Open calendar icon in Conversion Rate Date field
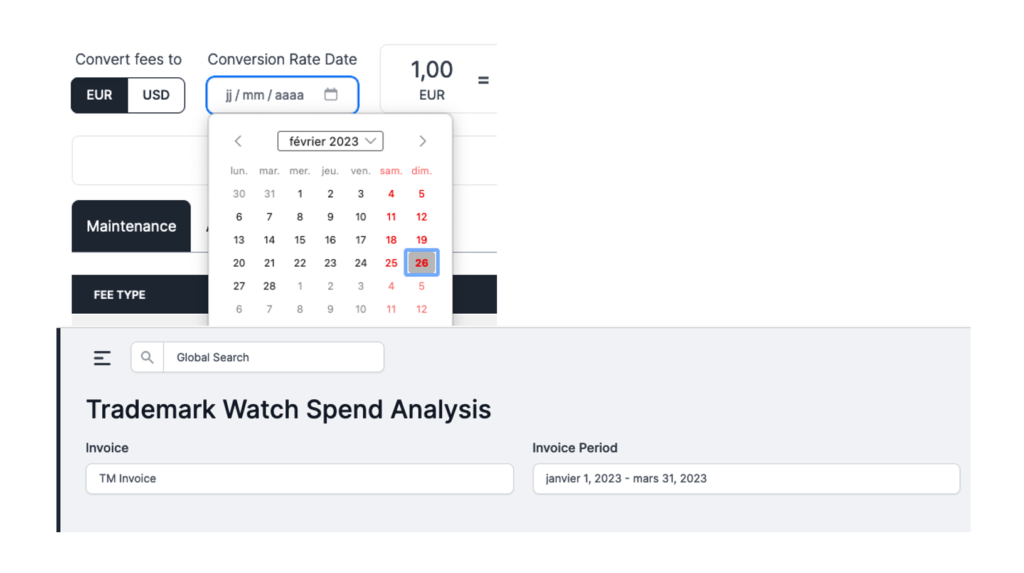Image resolution: width=1024 pixels, height=573 pixels. coord(331,94)
